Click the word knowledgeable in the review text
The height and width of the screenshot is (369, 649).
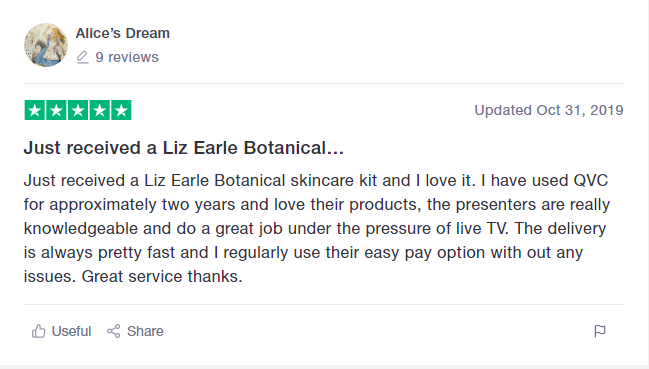[x=80, y=229]
